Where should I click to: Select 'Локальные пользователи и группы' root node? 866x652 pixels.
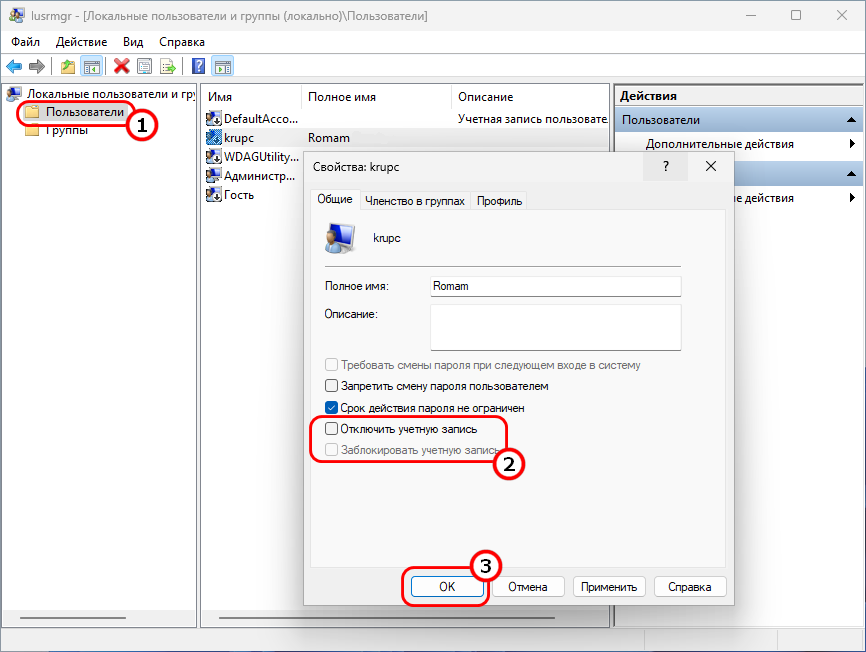(x=111, y=94)
